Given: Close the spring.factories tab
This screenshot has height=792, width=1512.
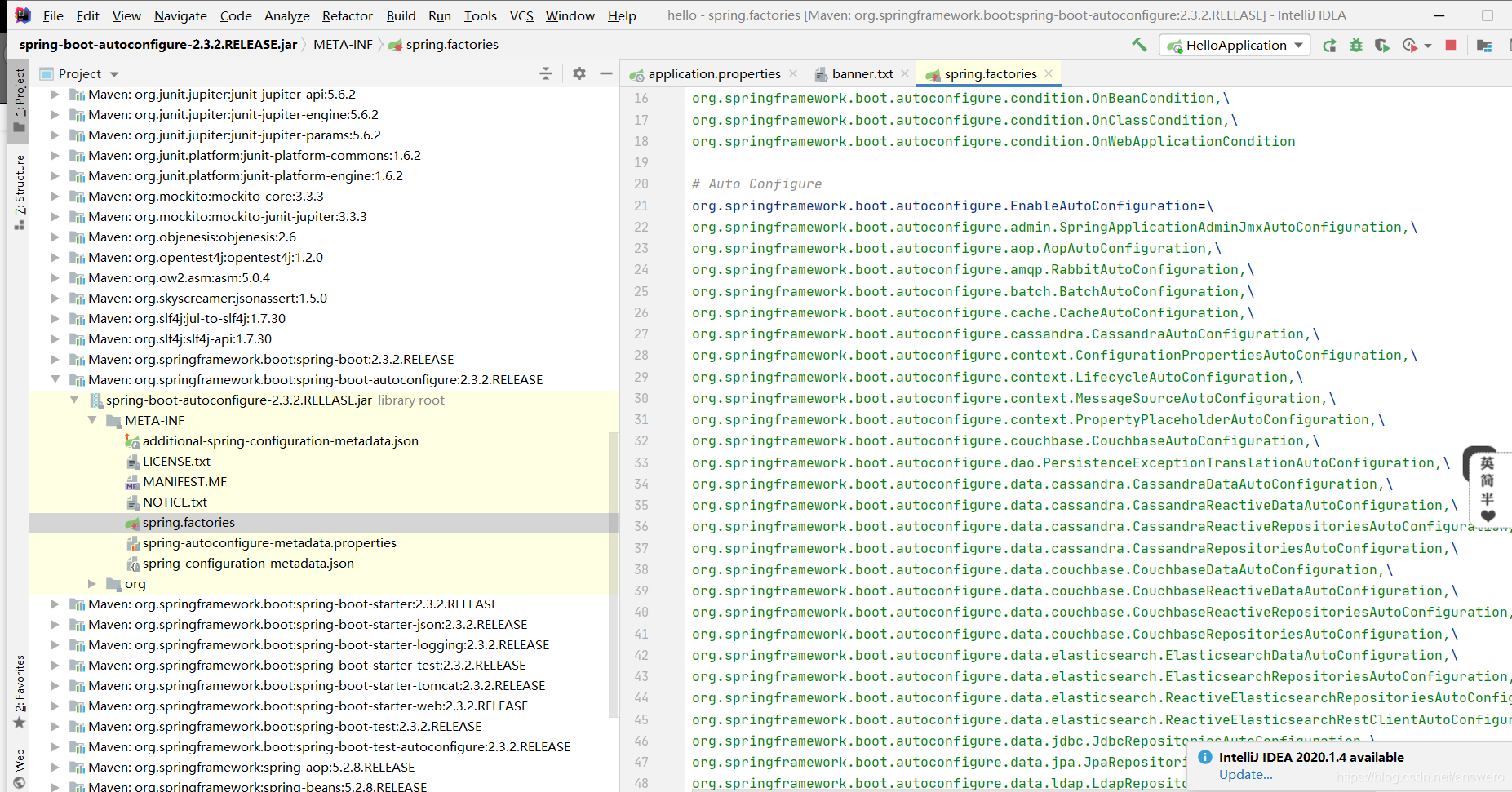Looking at the screenshot, I should pos(1049,73).
